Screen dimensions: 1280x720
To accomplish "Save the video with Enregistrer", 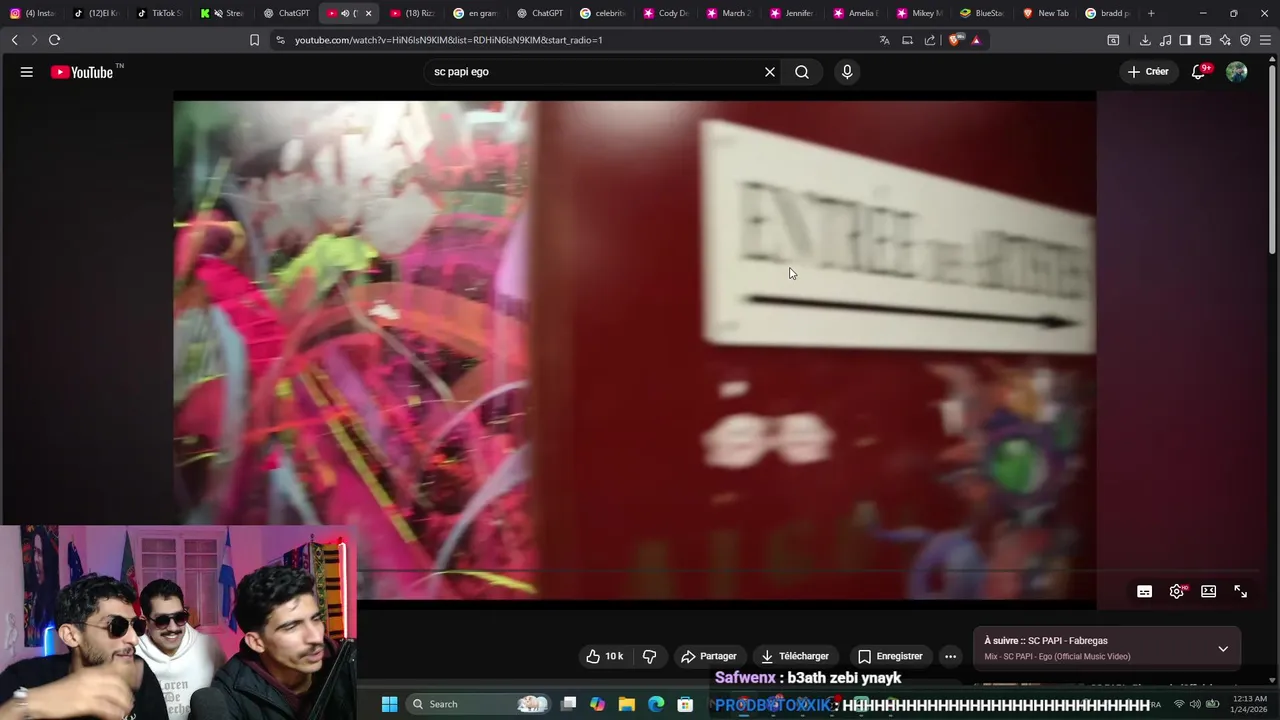I will 890,656.
